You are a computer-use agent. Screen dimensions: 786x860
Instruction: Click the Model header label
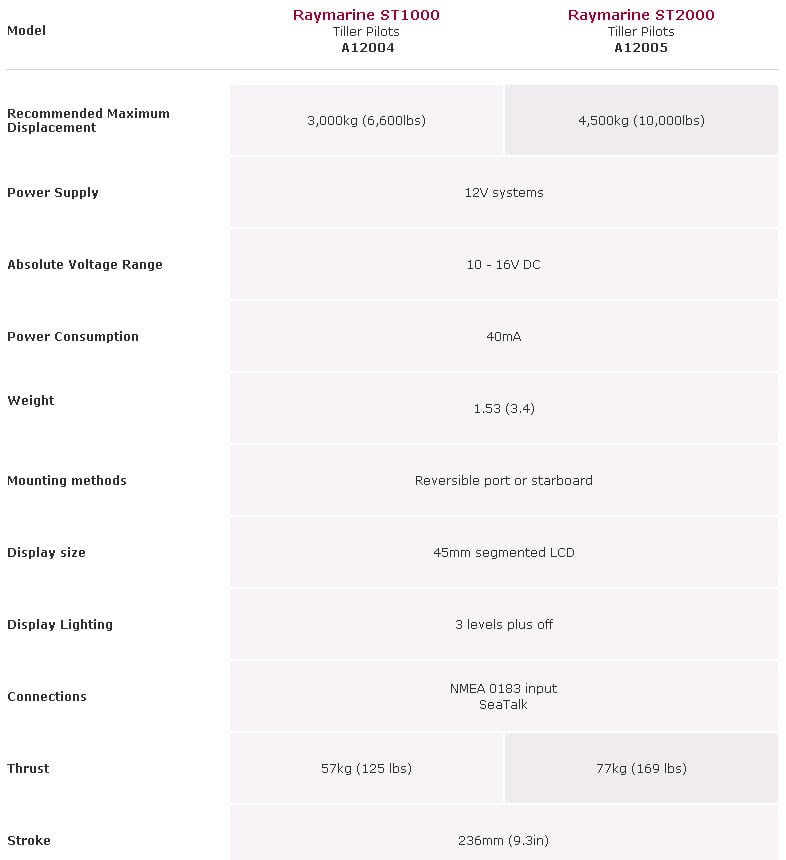(x=27, y=31)
